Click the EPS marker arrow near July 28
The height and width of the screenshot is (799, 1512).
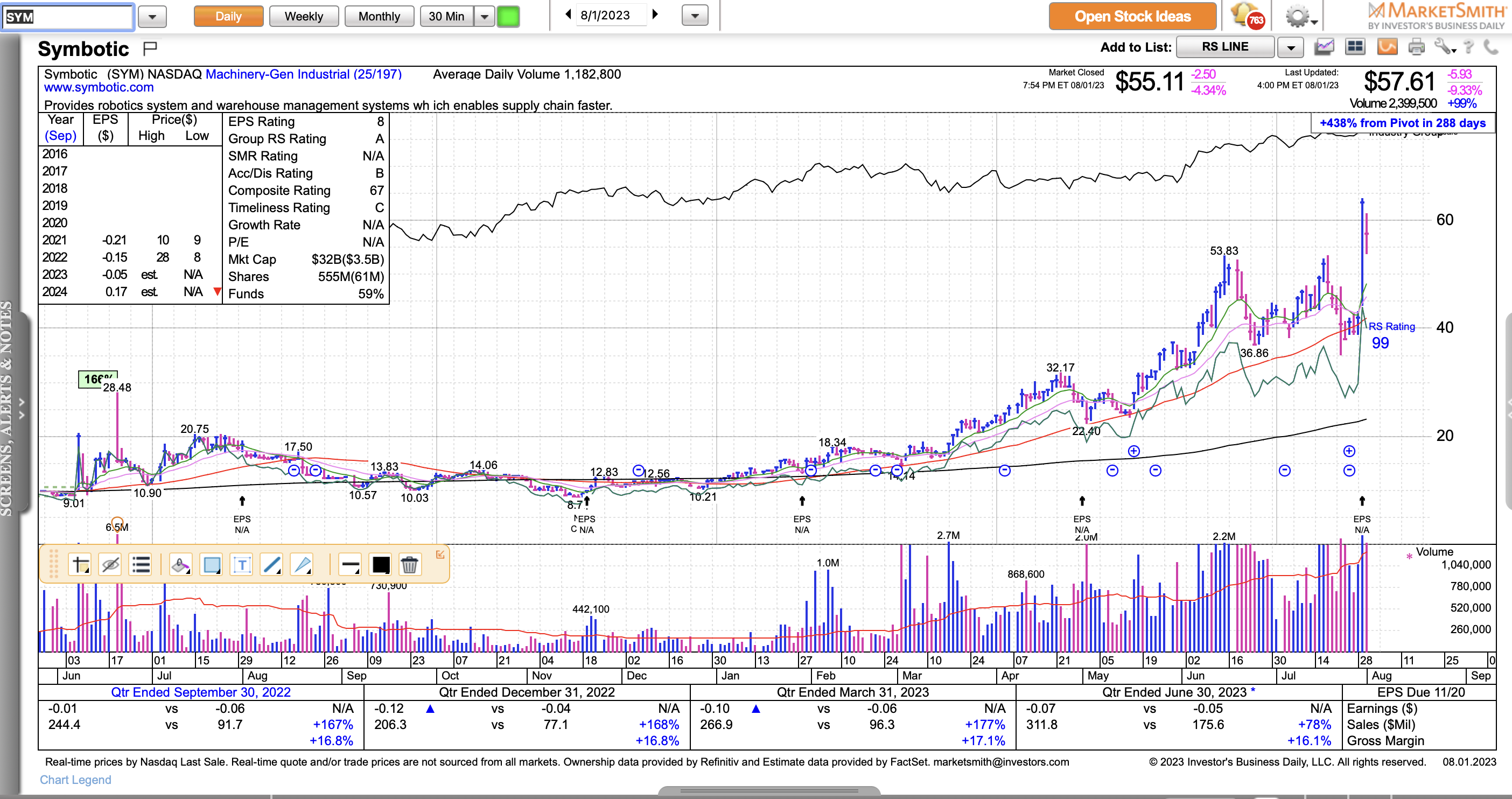pyautogui.click(x=1362, y=501)
